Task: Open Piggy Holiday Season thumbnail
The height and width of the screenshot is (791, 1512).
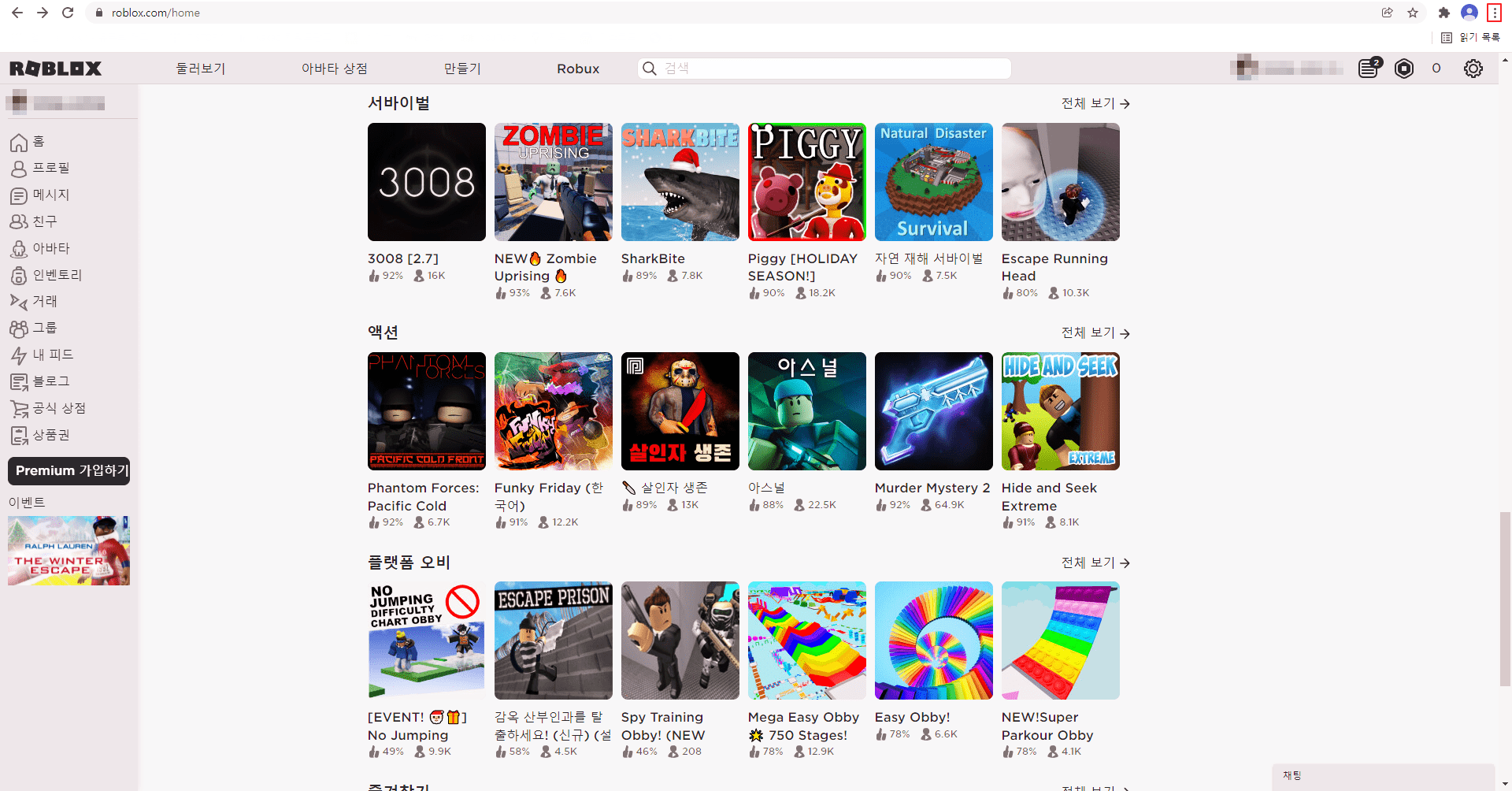Action: [807, 182]
